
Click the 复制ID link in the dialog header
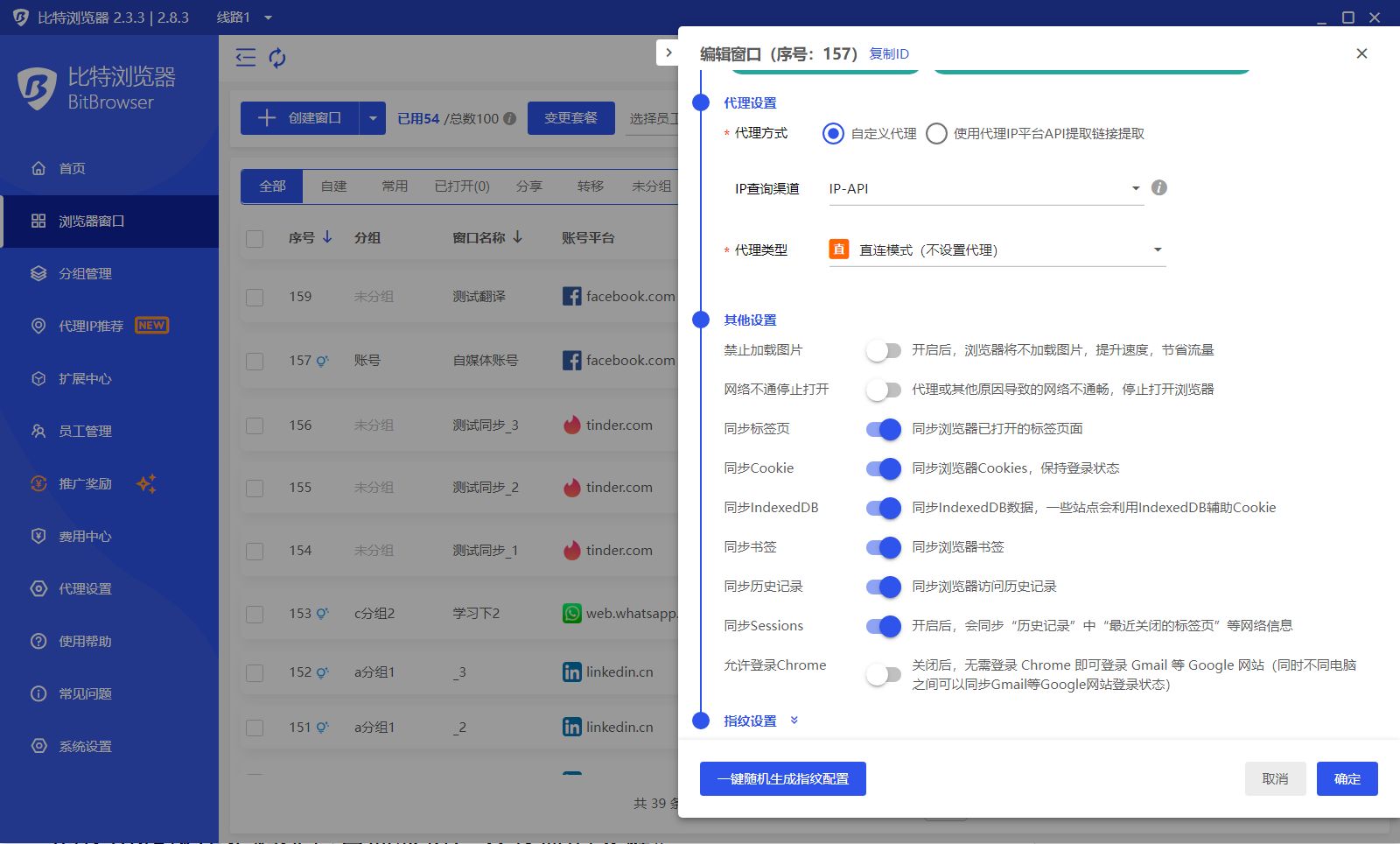889,53
